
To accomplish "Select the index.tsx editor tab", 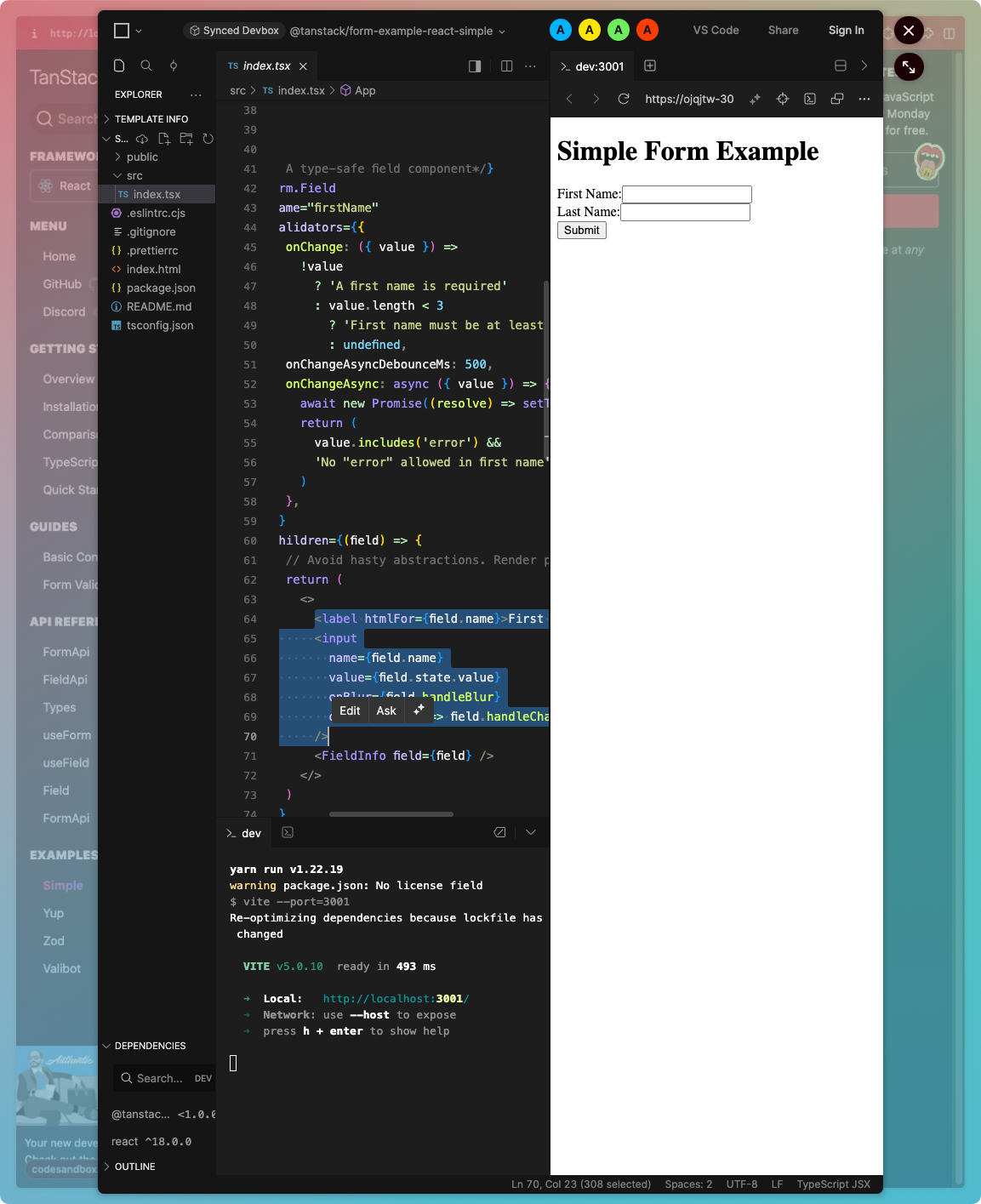I will pos(266,66).
